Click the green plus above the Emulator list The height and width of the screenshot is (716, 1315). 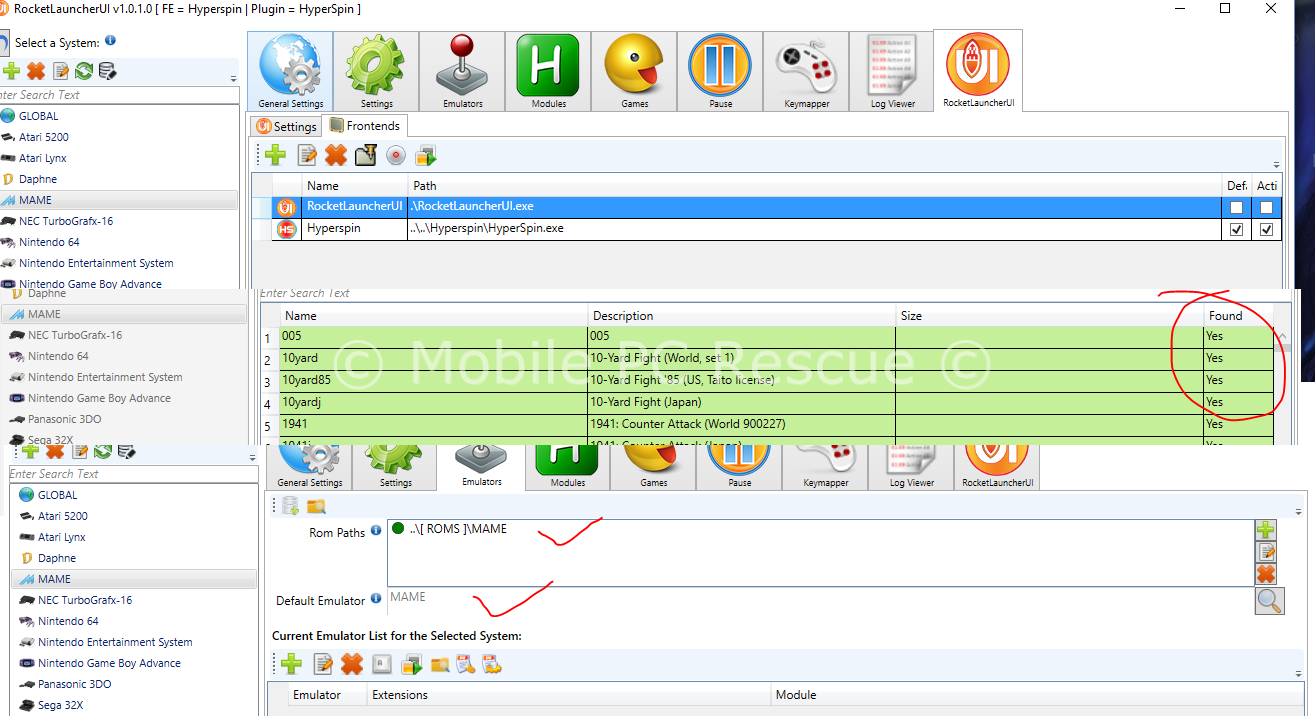coord(291,664)
